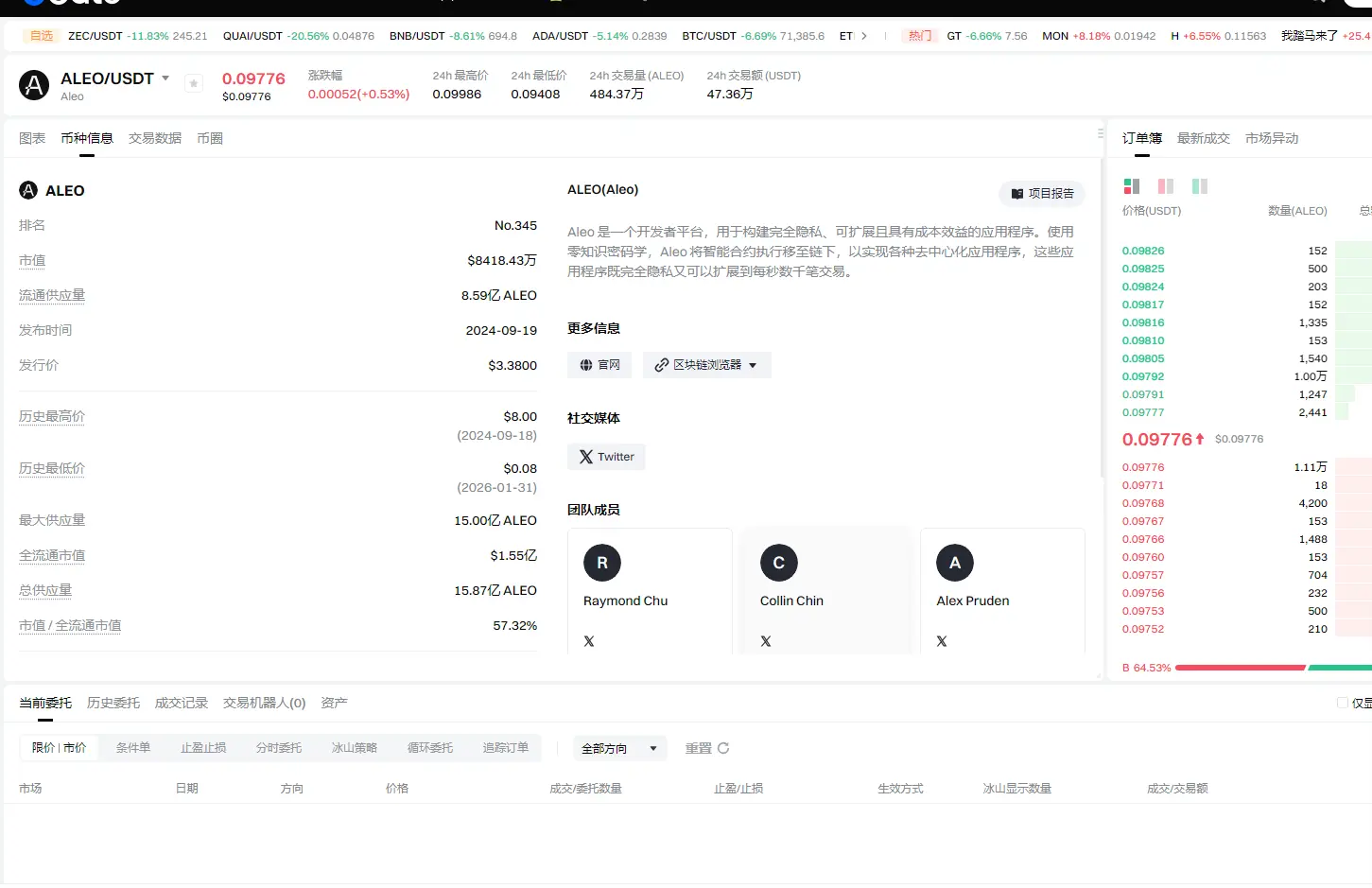1372x888 pixels.
Task: Select the 分时委托 order filter
Action: (x=279, y=748)
